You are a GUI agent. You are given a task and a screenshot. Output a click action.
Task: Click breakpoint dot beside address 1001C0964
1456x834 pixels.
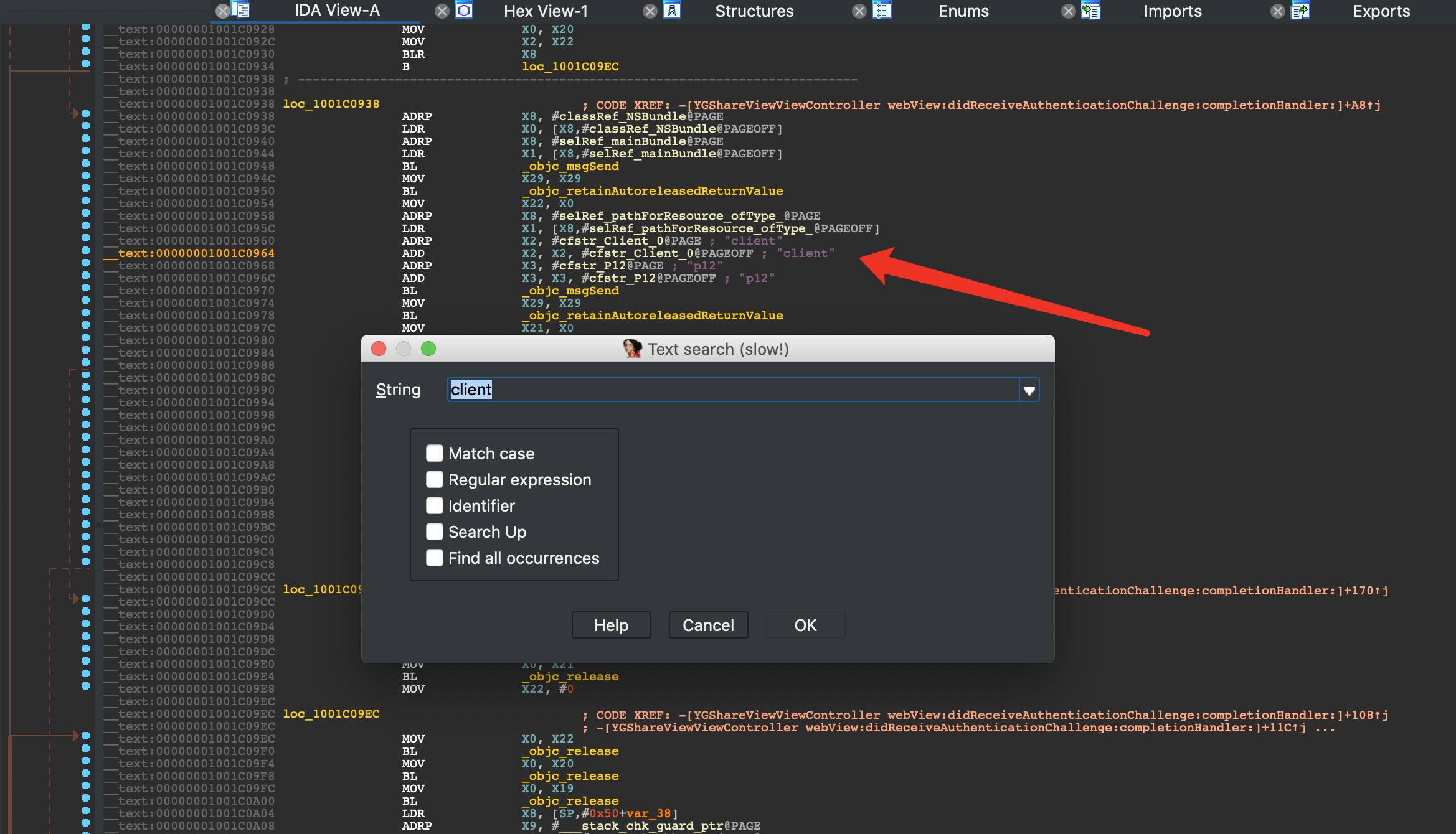(86, 250)
